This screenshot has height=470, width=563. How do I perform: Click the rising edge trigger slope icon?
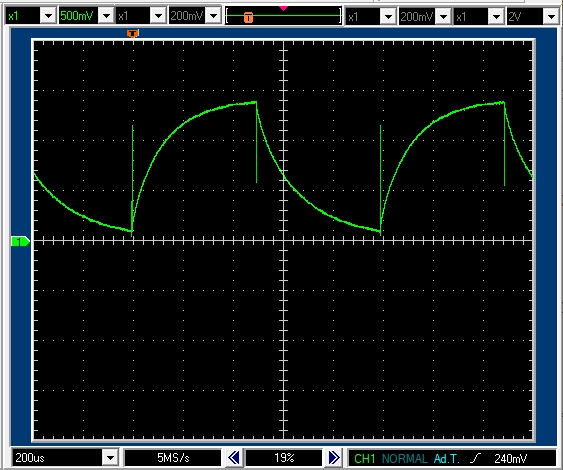(x=475, y=458)
